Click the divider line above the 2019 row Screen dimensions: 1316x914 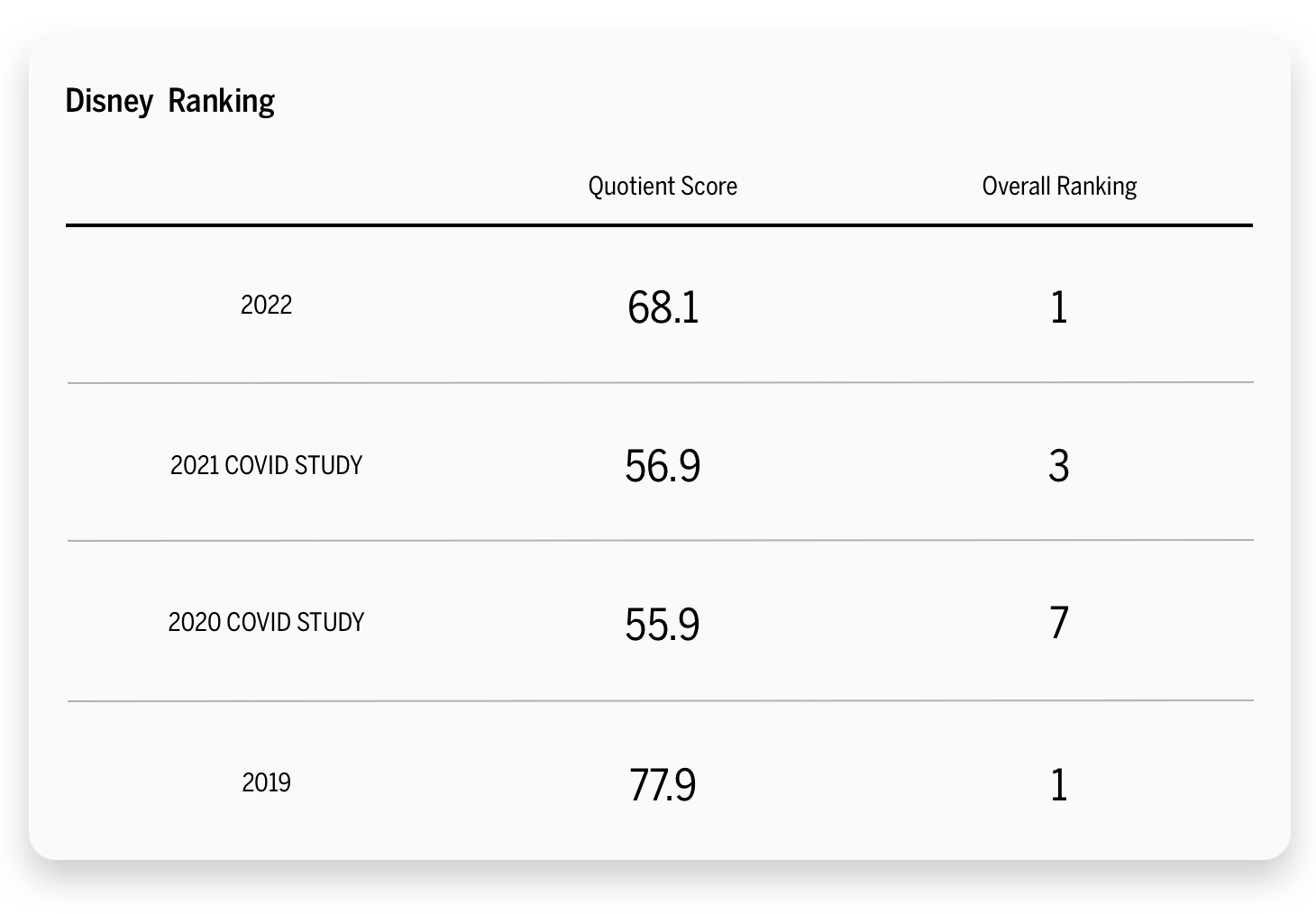659,700
